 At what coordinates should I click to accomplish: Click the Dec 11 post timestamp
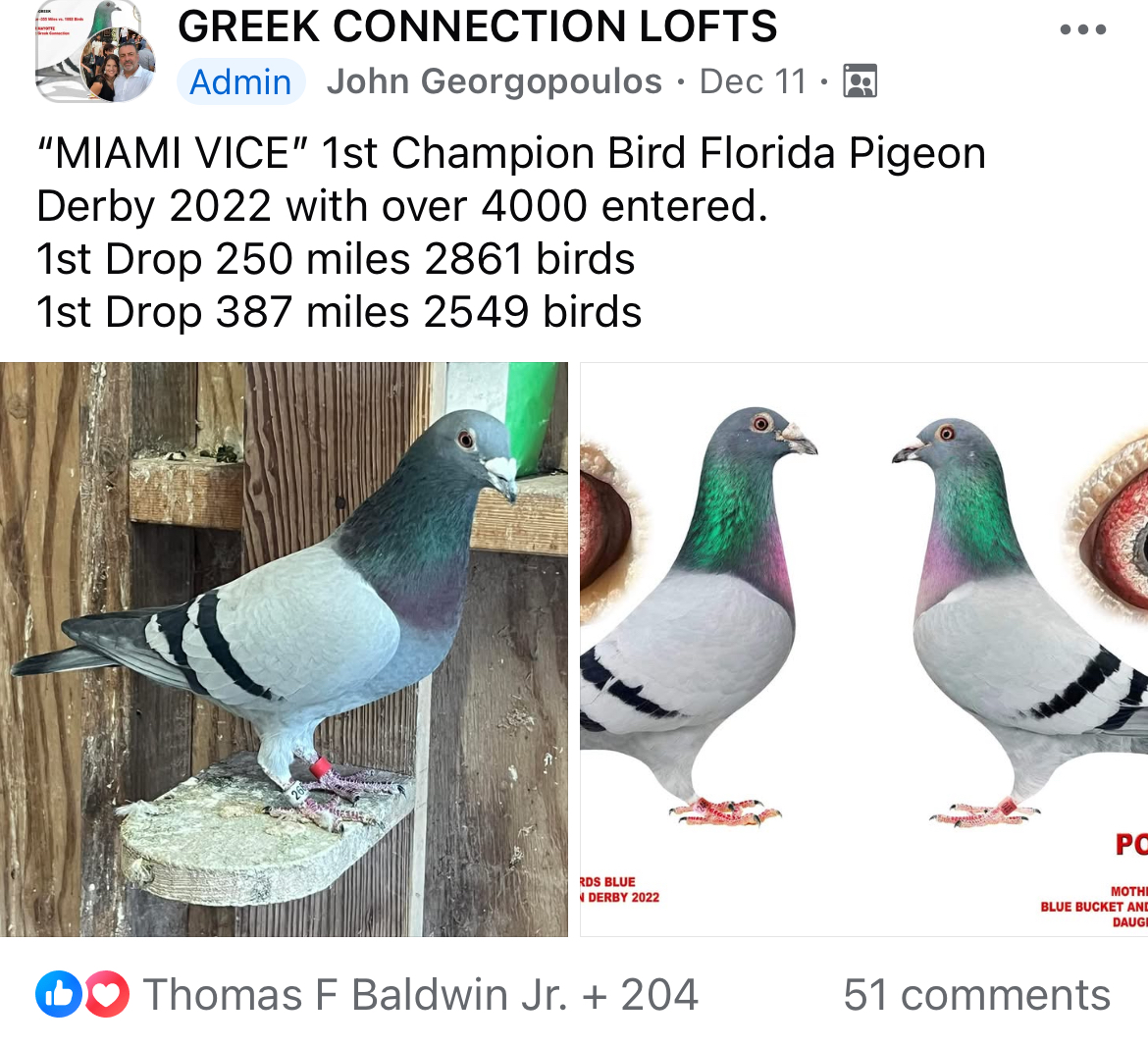[753, 81]
